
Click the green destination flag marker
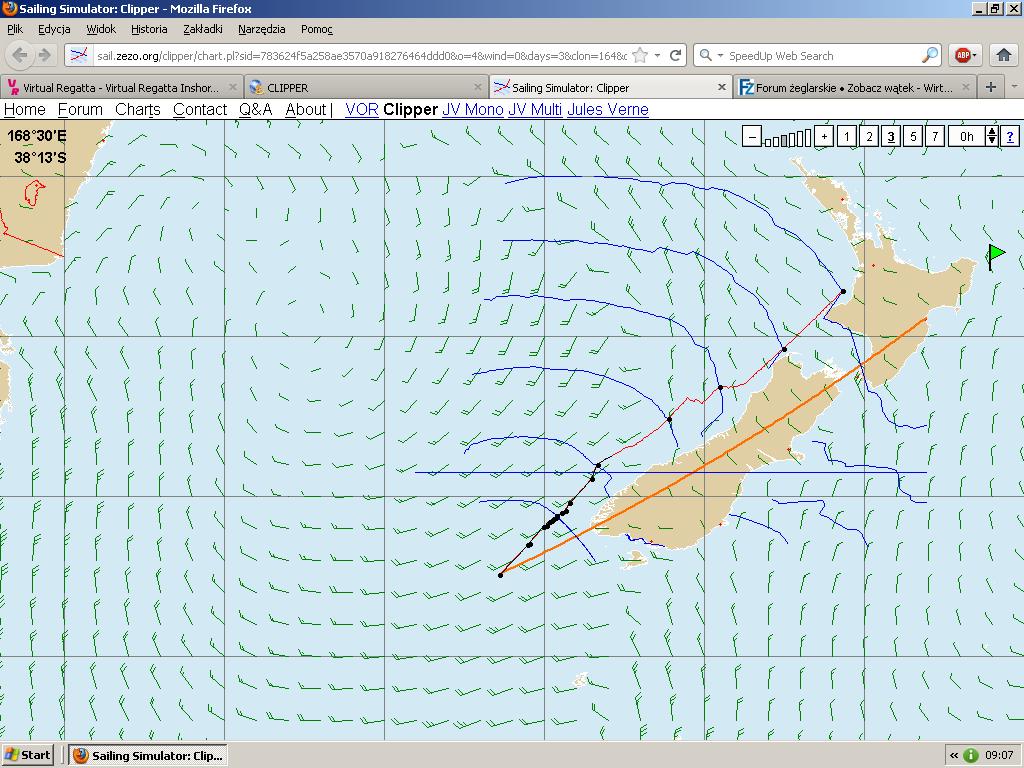[x=996, y=256]
